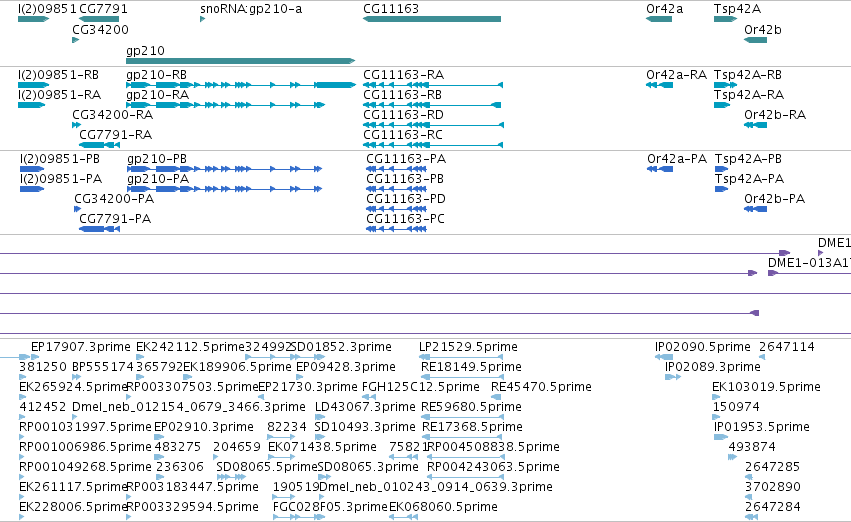Select the gp210 gene bar
851x522 pixels.
(x=240, y=61)
